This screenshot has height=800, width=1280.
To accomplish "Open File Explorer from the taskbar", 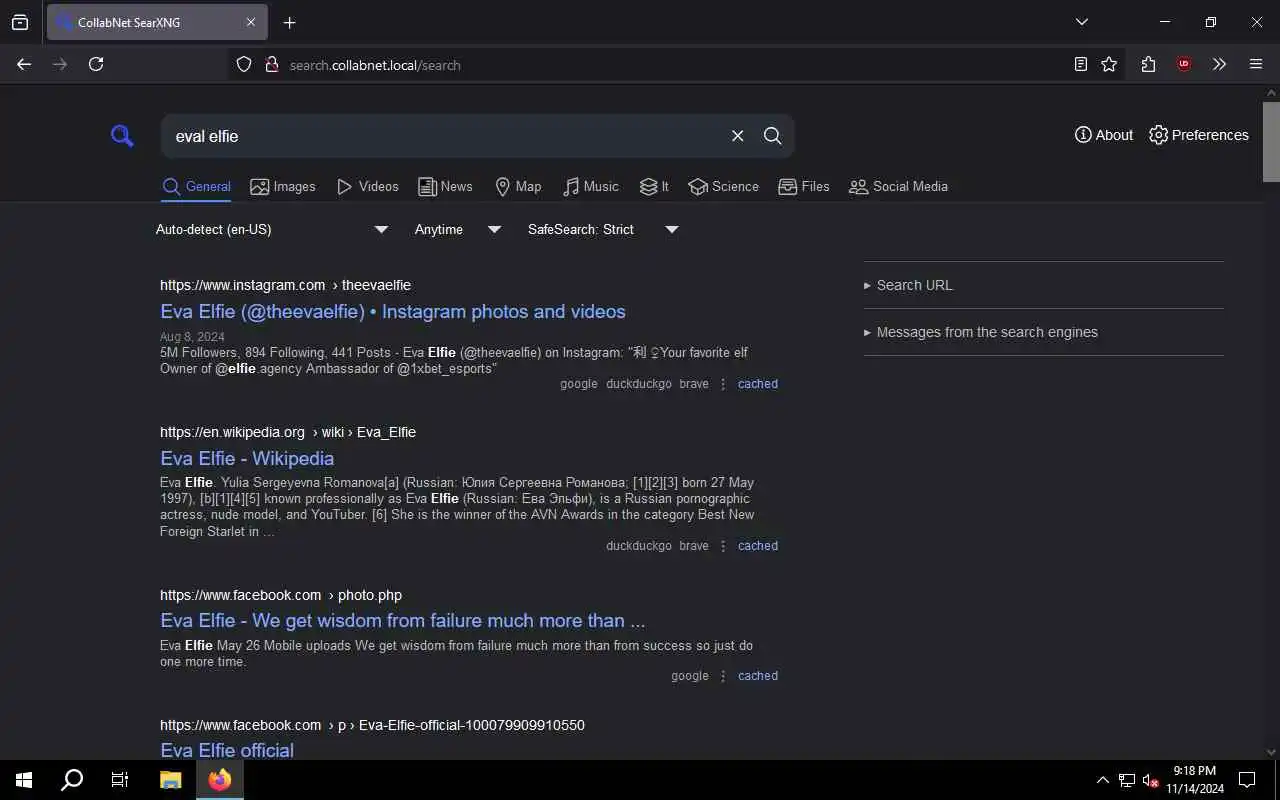I will click(171, 780).
